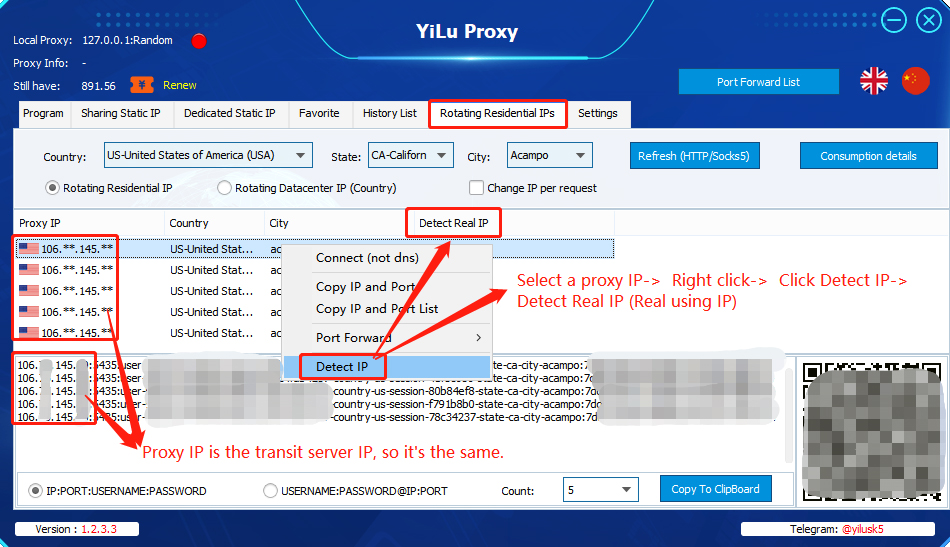The image size is (950, 547).
Task: Click the Country column header
Action: (x=214, y=223)
